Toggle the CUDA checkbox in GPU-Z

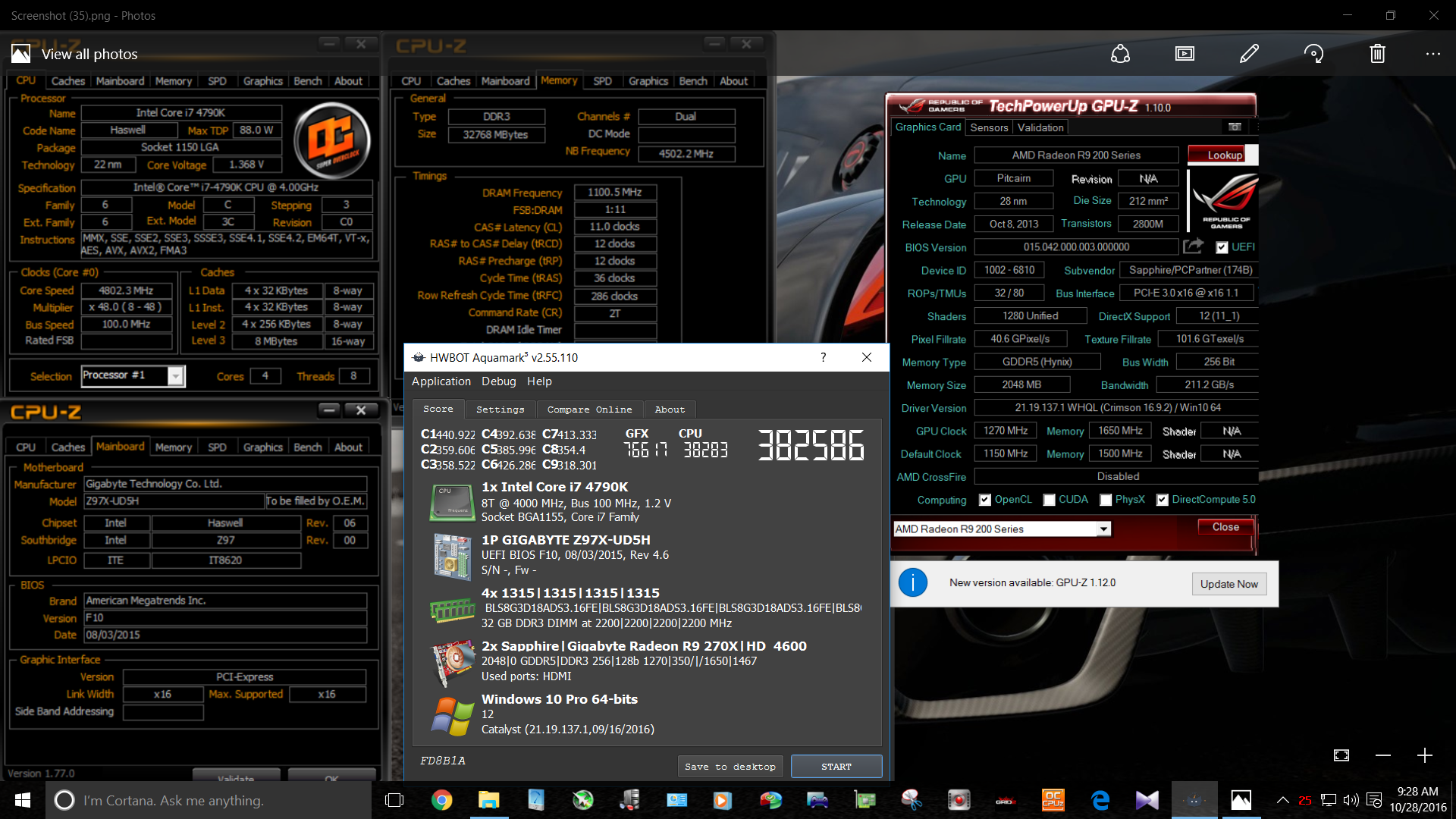1050,500
